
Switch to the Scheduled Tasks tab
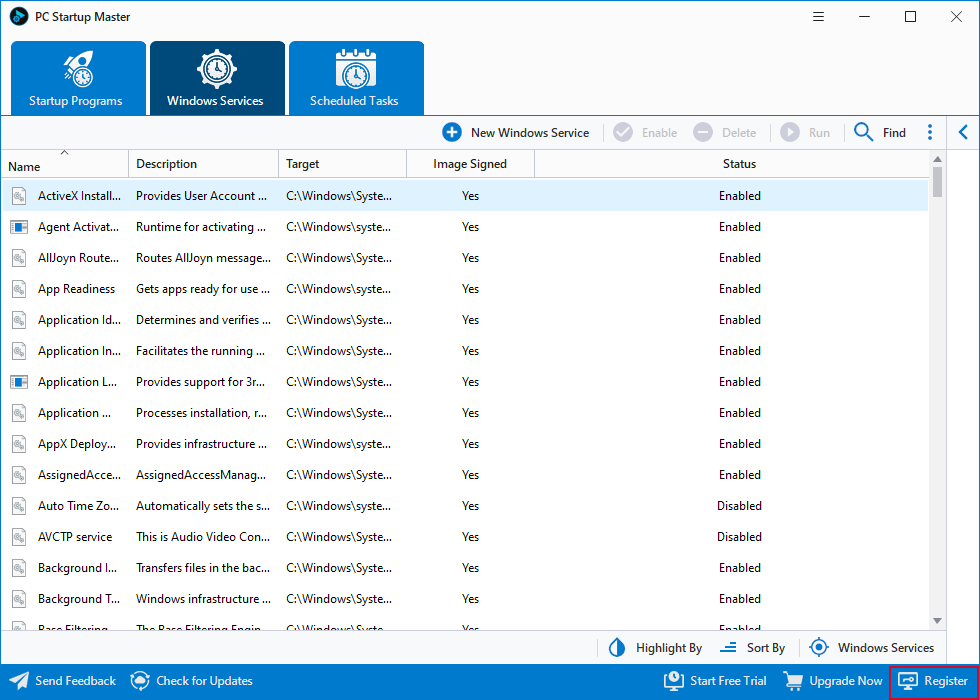coord(356,78)
